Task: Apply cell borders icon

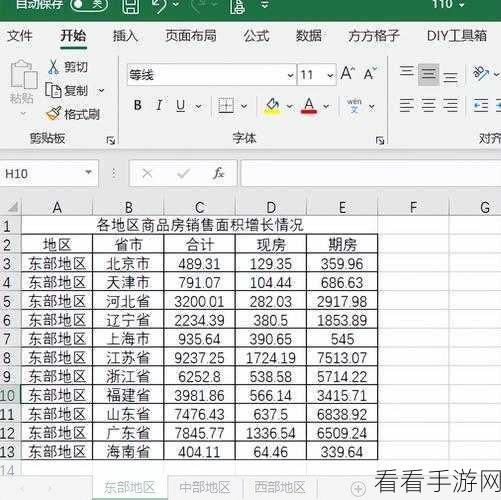Action: [226, 106]
